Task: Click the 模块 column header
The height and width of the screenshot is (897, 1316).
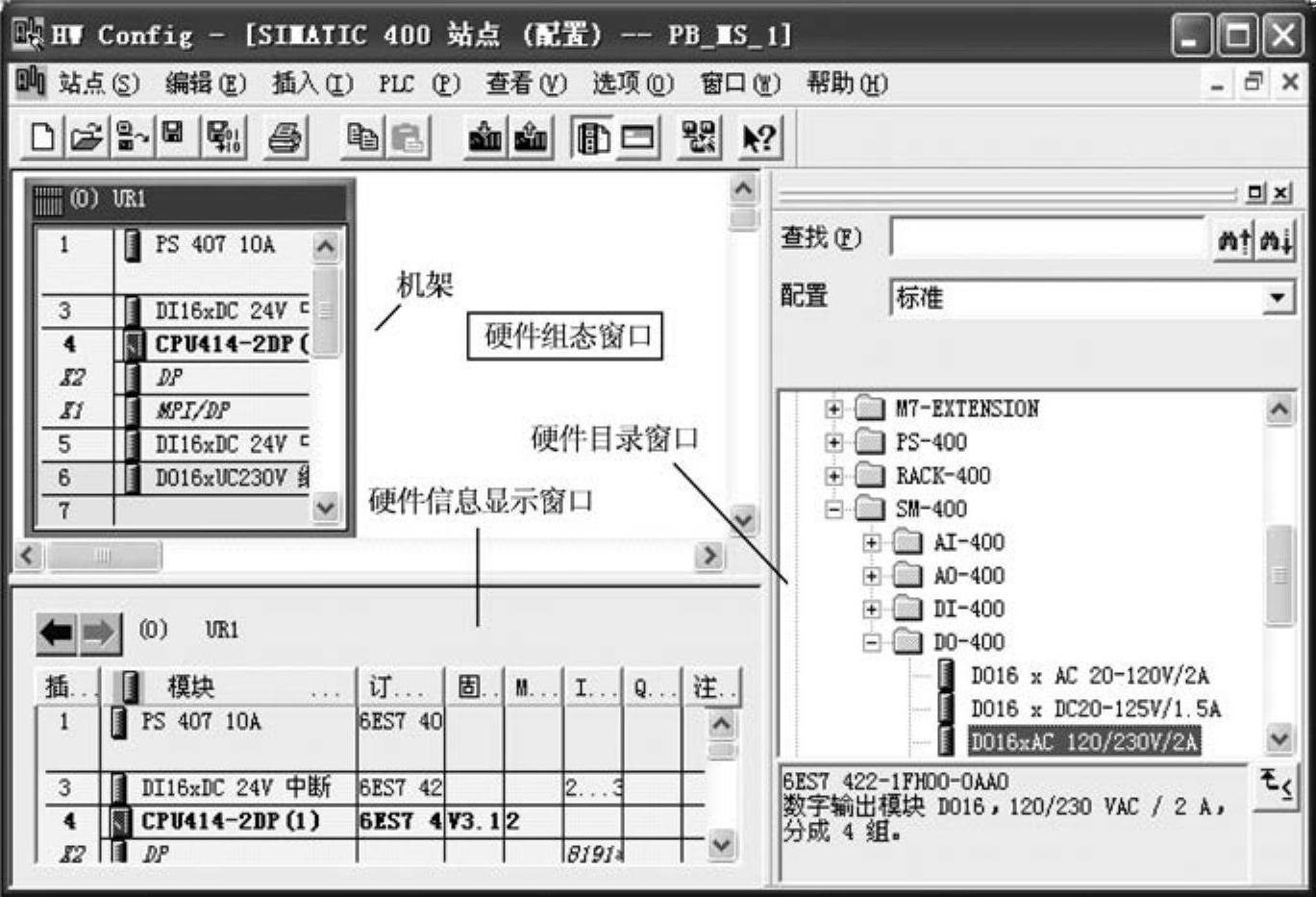Action: click(x=229, y=686)
